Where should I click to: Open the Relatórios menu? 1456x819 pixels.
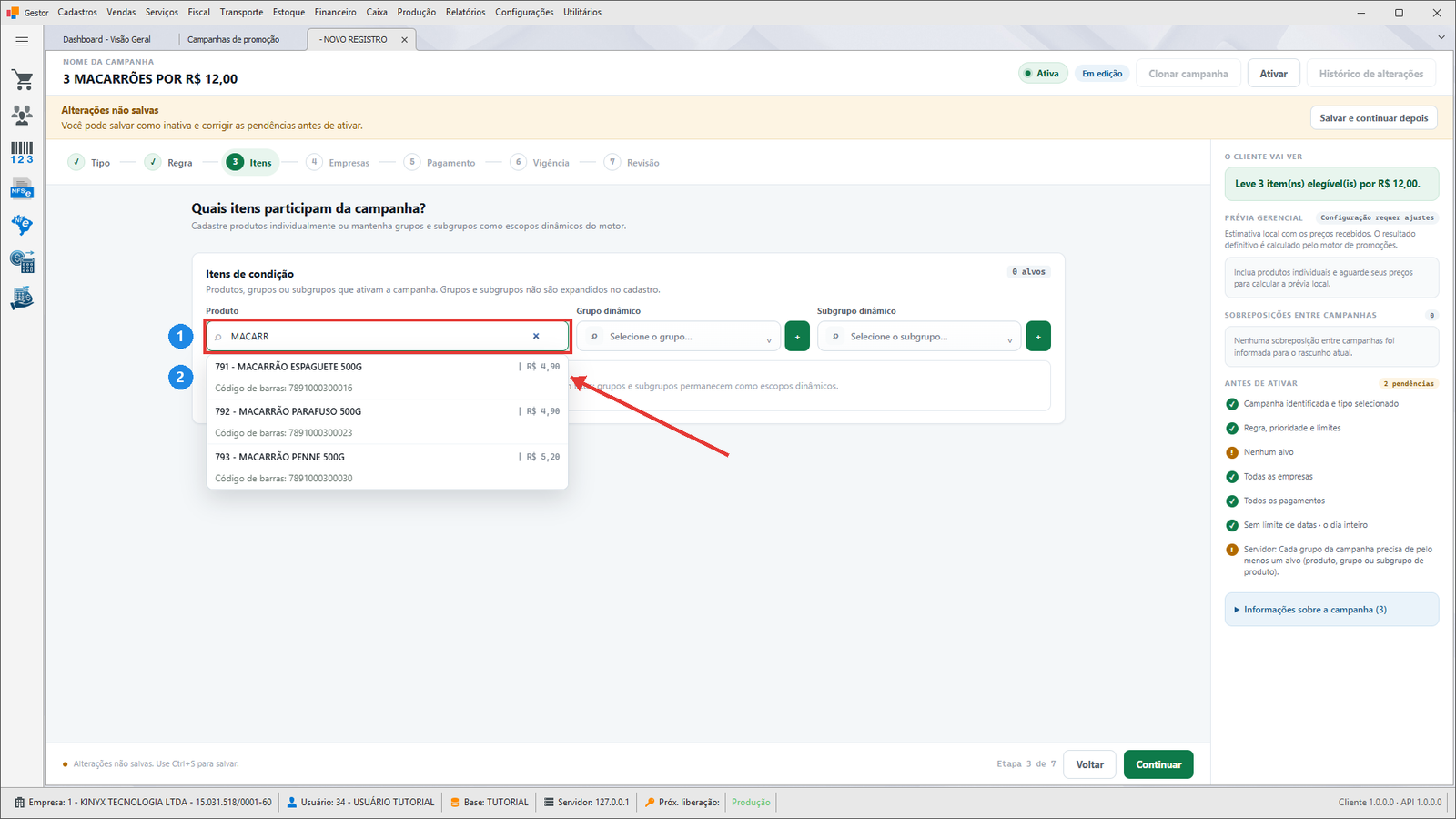(x=466, y=13)
